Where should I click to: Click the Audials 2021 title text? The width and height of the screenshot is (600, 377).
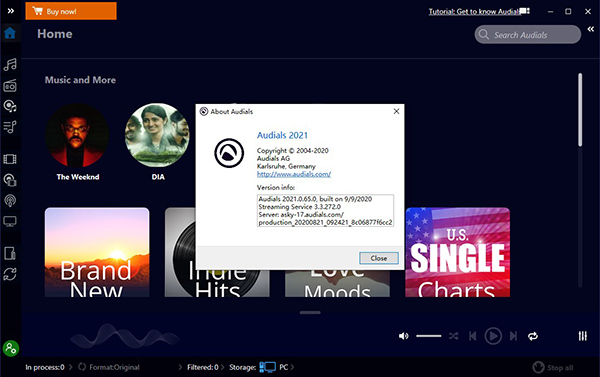(x=282, y=135)
